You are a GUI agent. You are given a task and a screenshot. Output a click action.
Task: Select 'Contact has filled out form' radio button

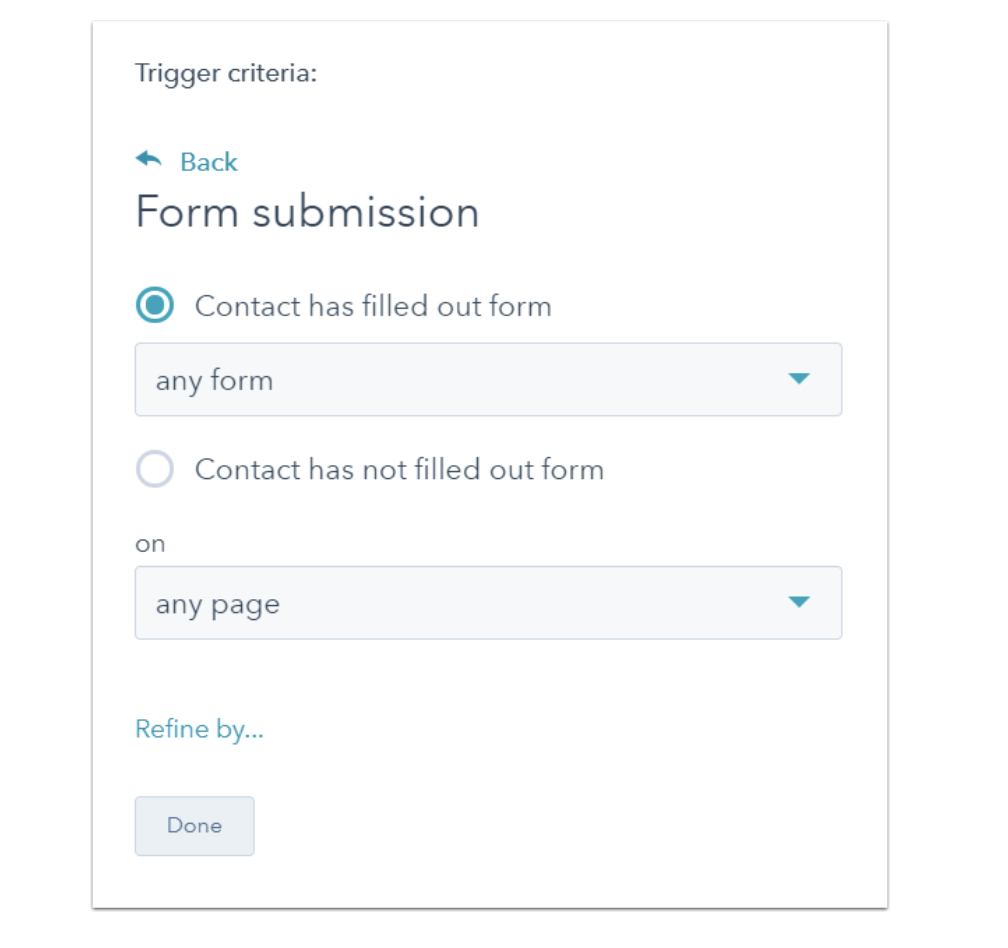tap(155, 305)
